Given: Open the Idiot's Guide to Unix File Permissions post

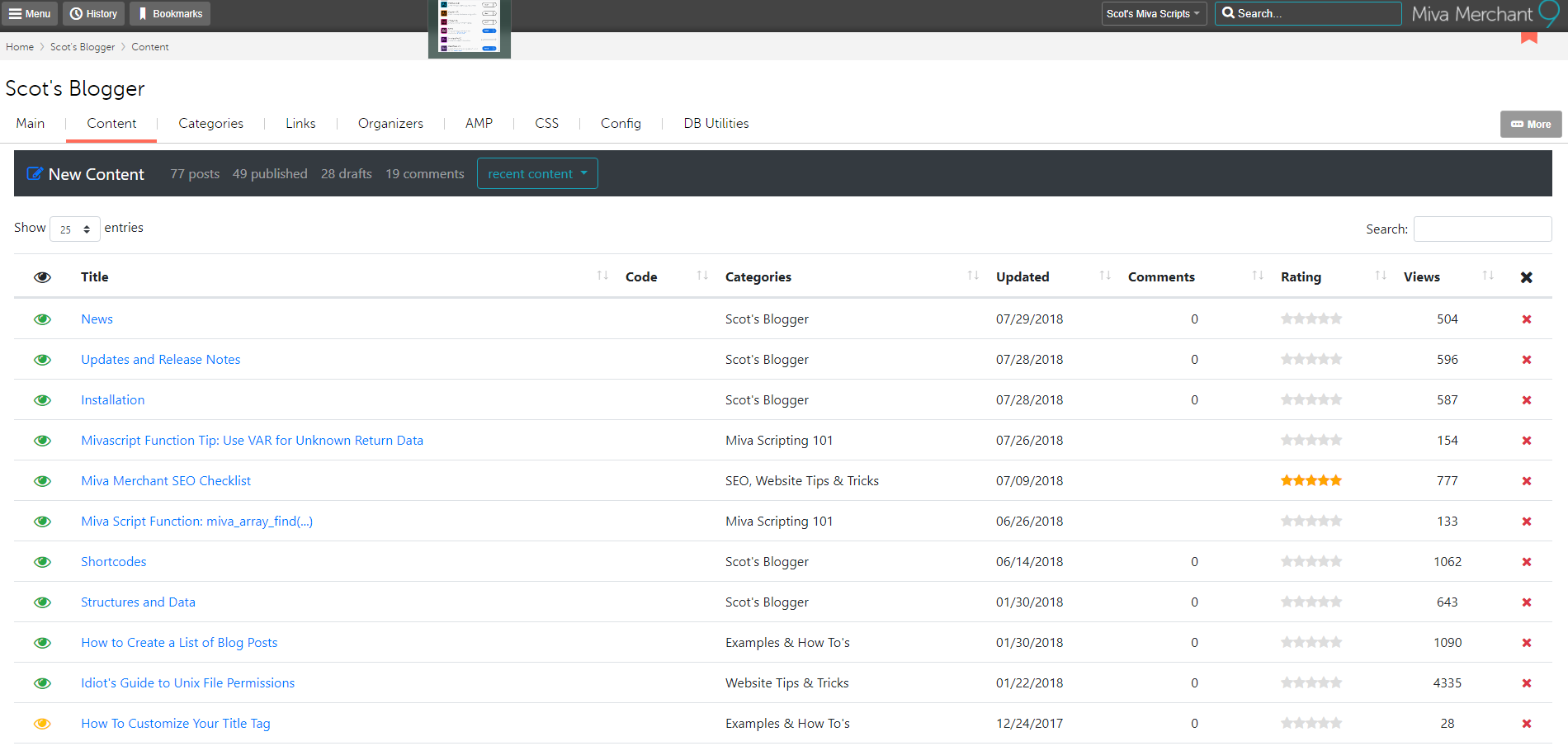Looking at the screenshot, I should 187,683.
